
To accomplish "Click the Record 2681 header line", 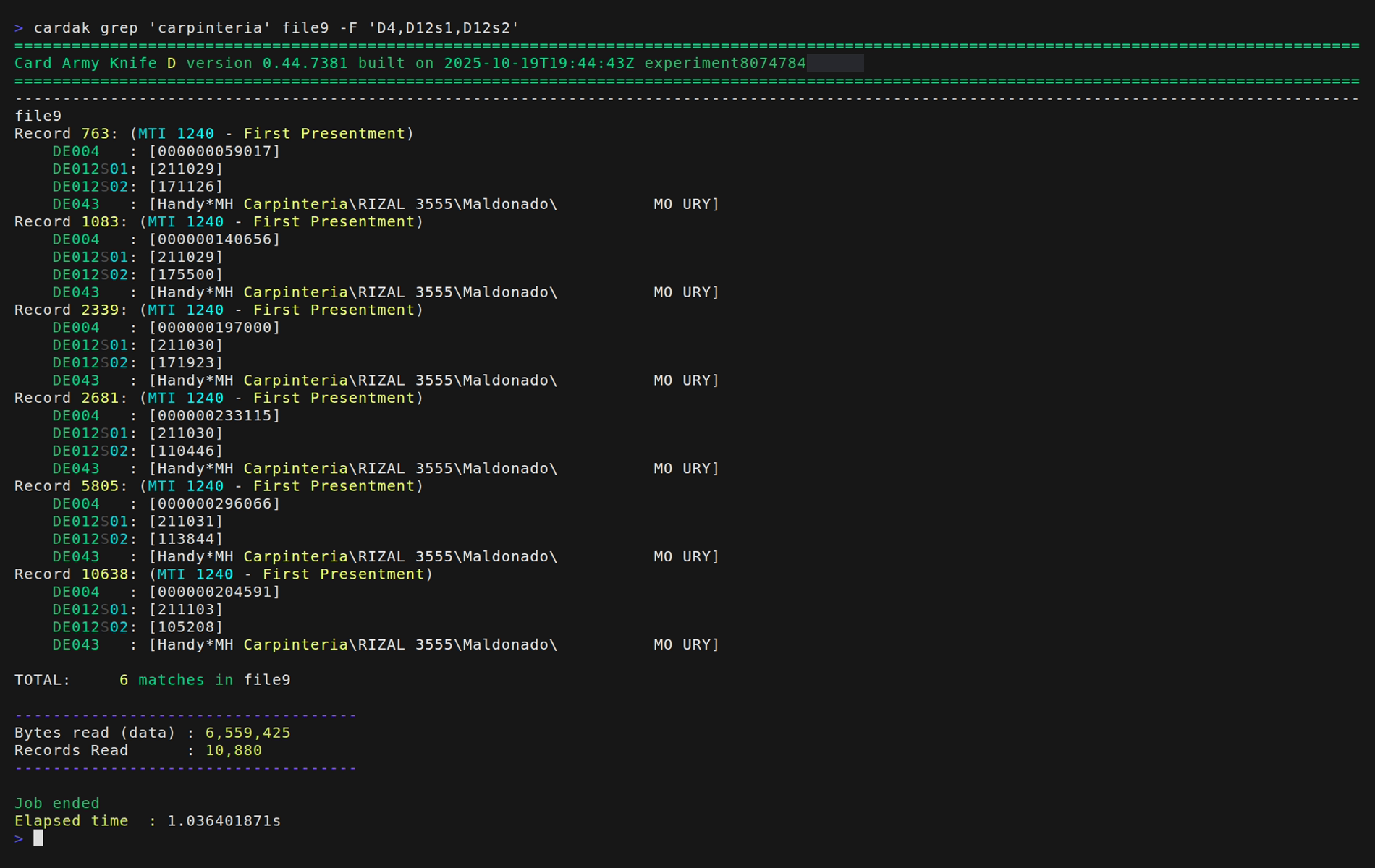I will pos(219,399).
